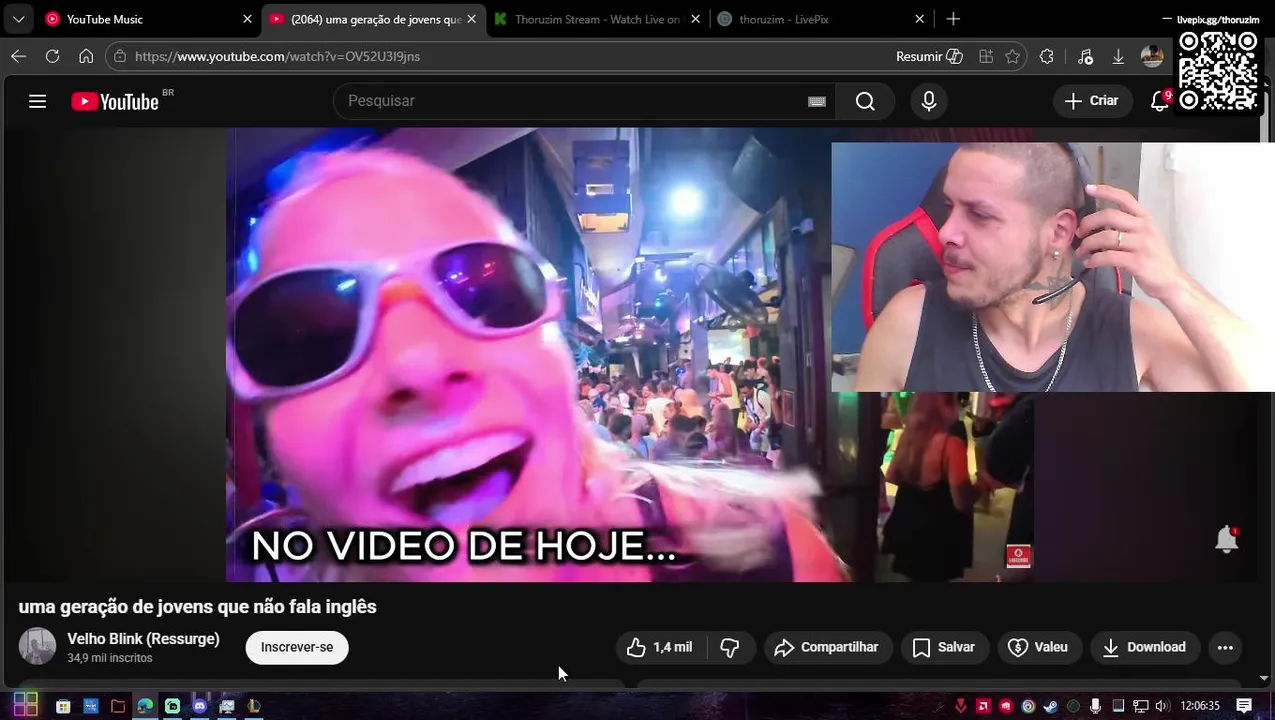Open Steam icon in system tray
Image resolution: width=1275 pixels, height=720 pixels.
point(1050,706)
